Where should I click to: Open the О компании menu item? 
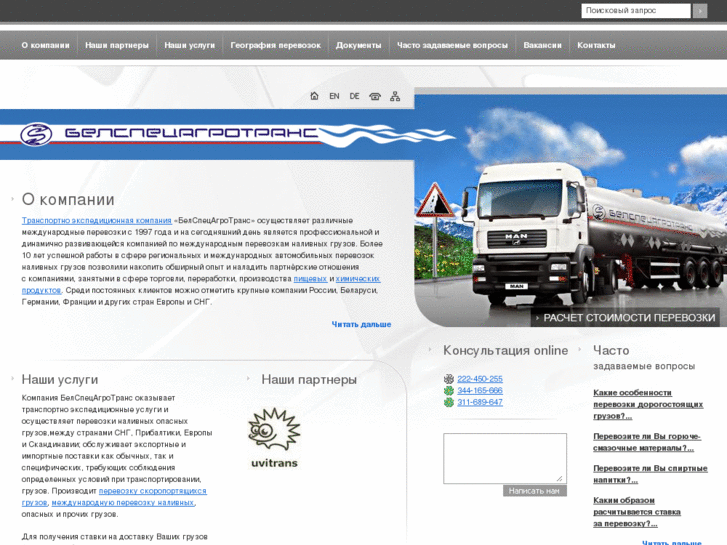pyautogui.click(x=45, y=45)
